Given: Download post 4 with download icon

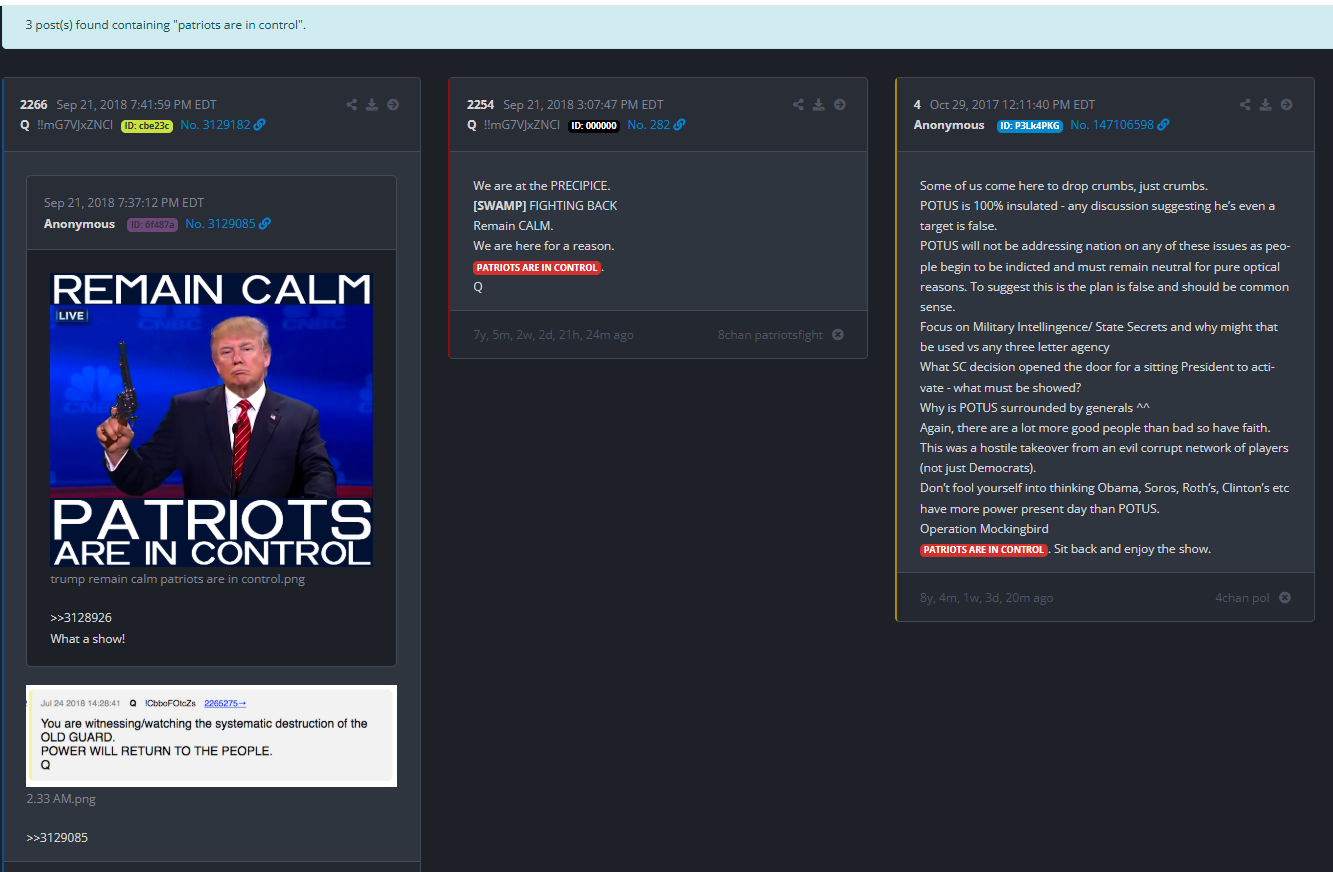Looking at the screenshot, I should (1265, 105).
